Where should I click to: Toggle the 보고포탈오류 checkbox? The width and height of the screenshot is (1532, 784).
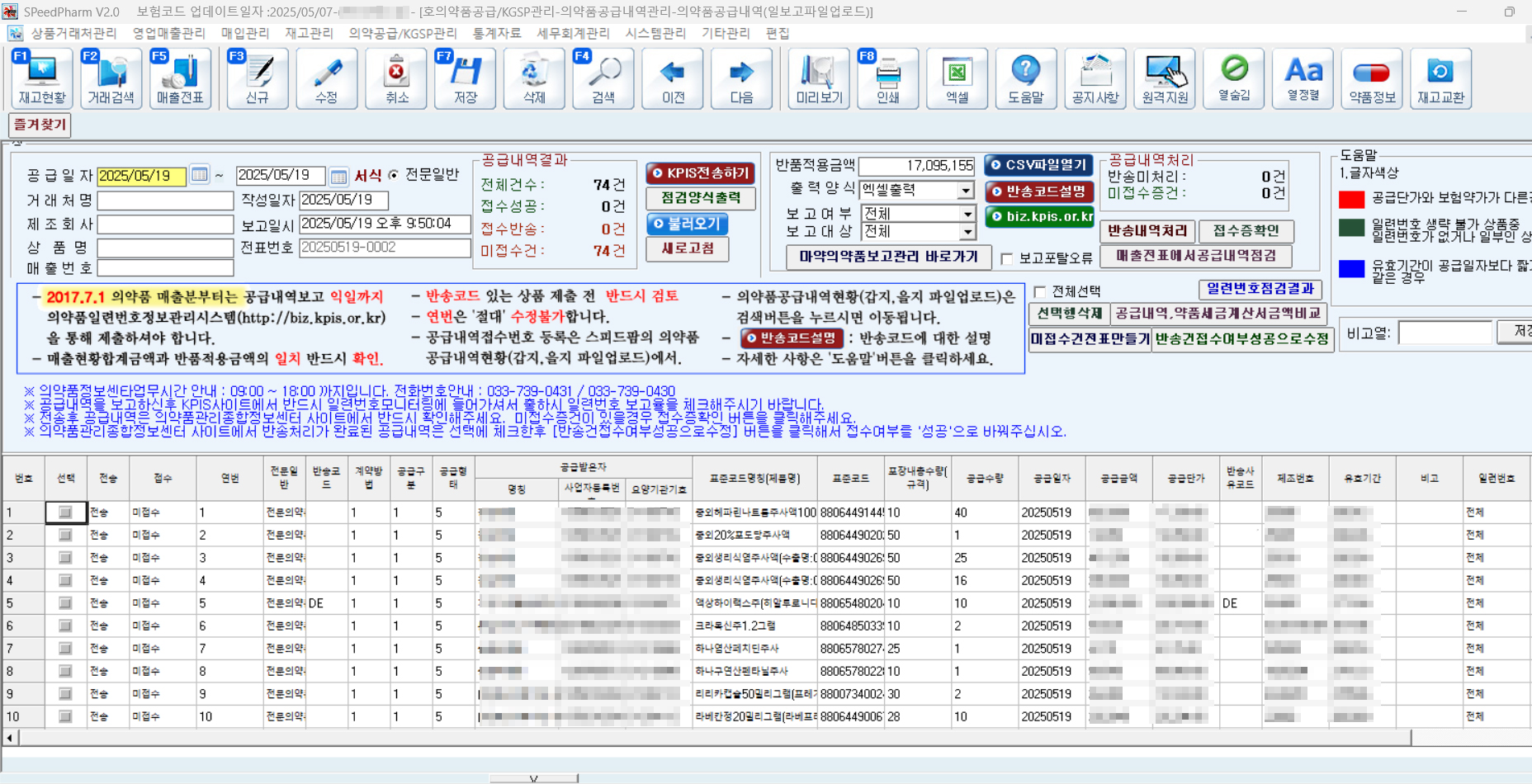[x=1006, y=258]
